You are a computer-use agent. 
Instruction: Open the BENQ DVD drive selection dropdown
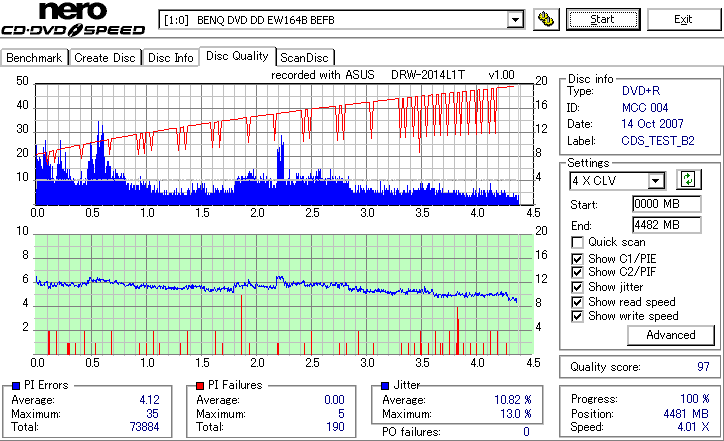tap(515, 20)
